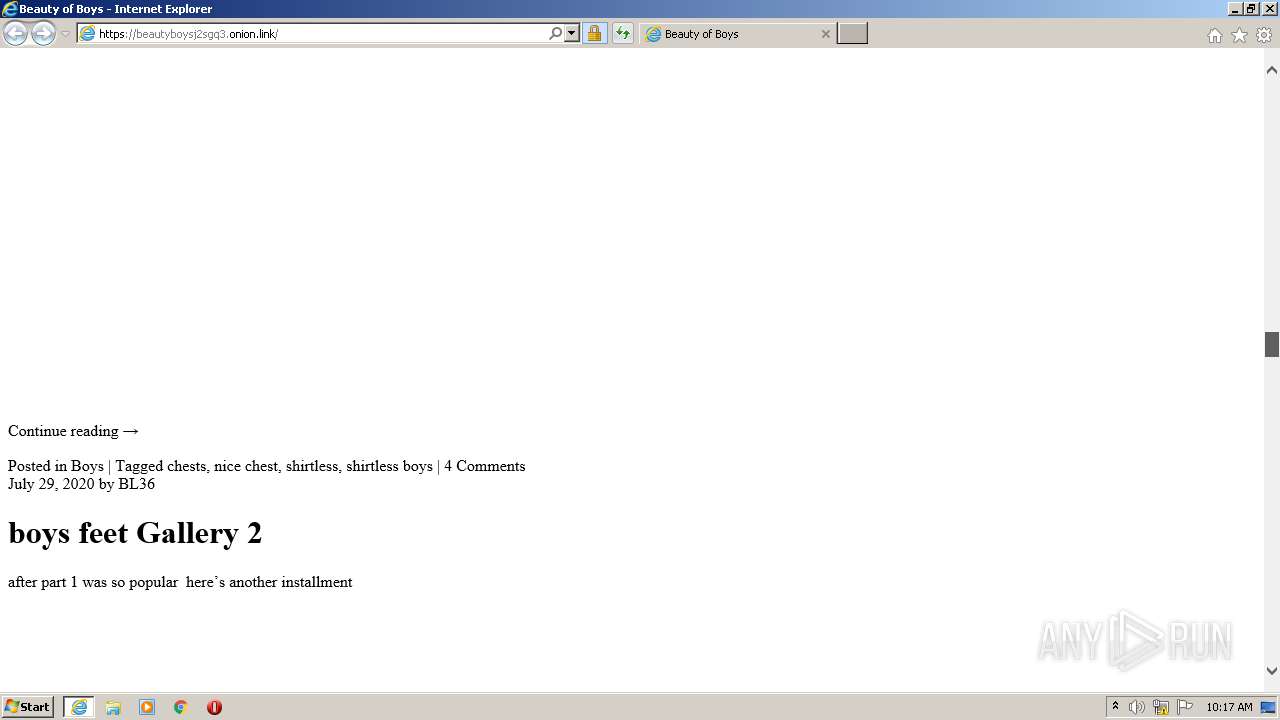Go to the Home page icon

click(1214, 35)
